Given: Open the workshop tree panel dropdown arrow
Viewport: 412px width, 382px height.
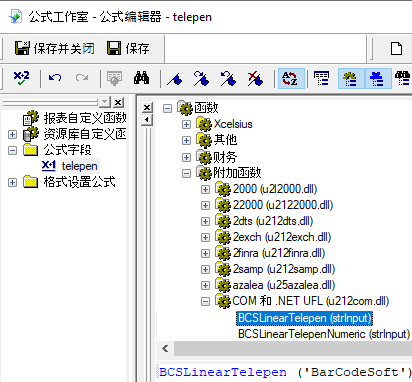Looking at the screenshot, I should (105, 102).
